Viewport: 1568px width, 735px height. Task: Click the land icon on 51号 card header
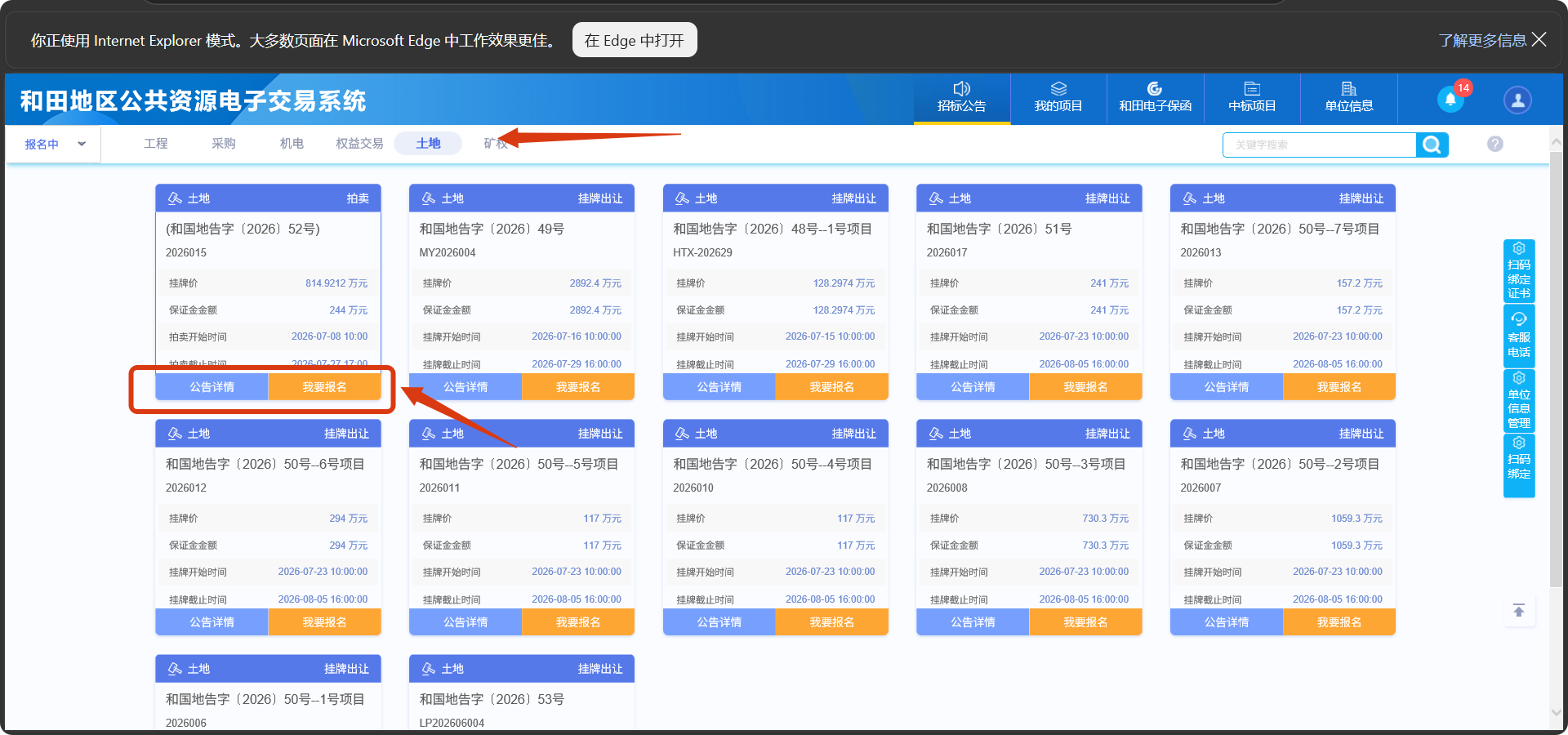point(936,198)
